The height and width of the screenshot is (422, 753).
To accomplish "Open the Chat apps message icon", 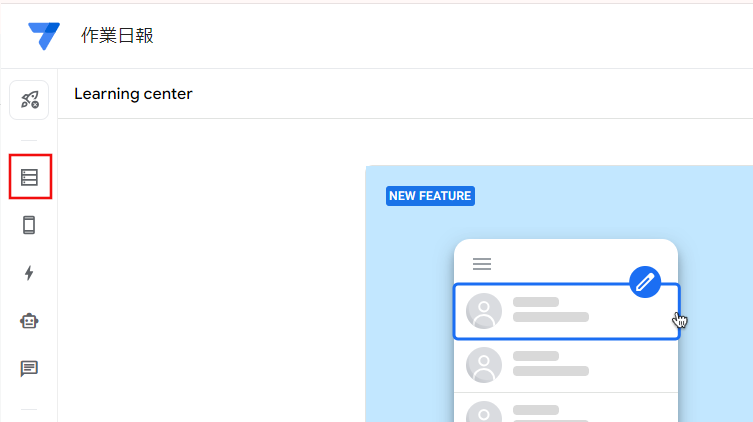I will tap(29, 369).
